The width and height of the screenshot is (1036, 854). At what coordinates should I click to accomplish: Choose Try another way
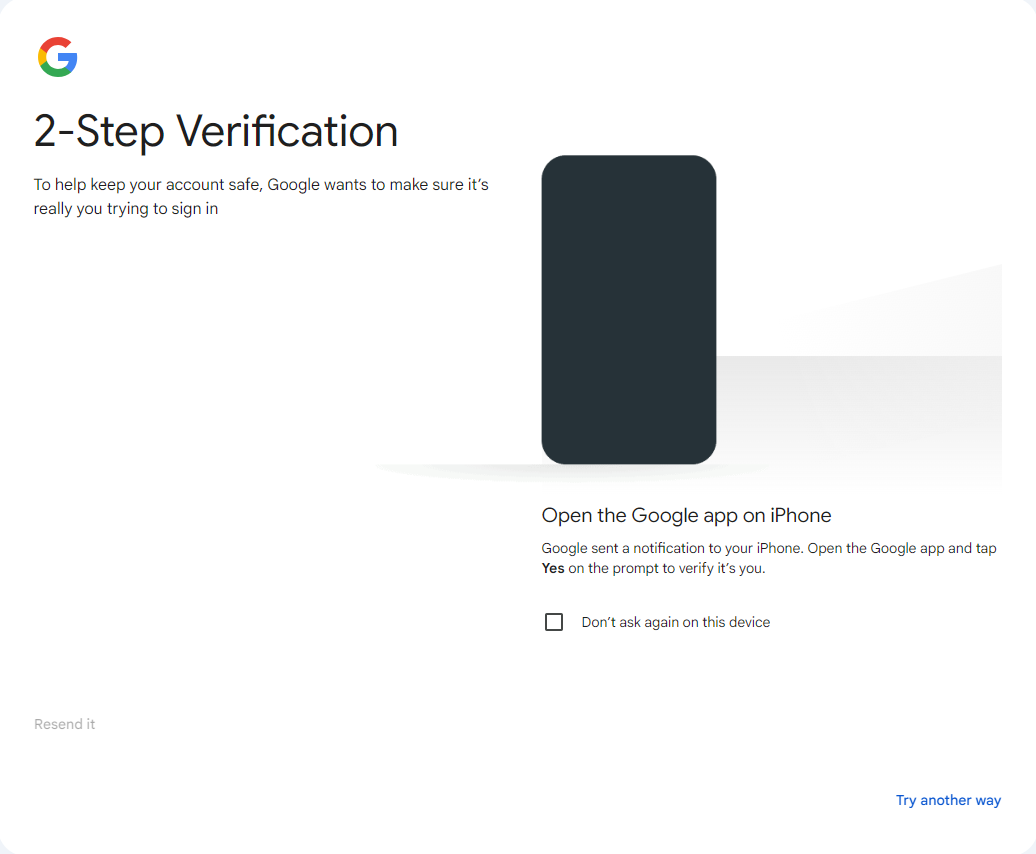948,800
